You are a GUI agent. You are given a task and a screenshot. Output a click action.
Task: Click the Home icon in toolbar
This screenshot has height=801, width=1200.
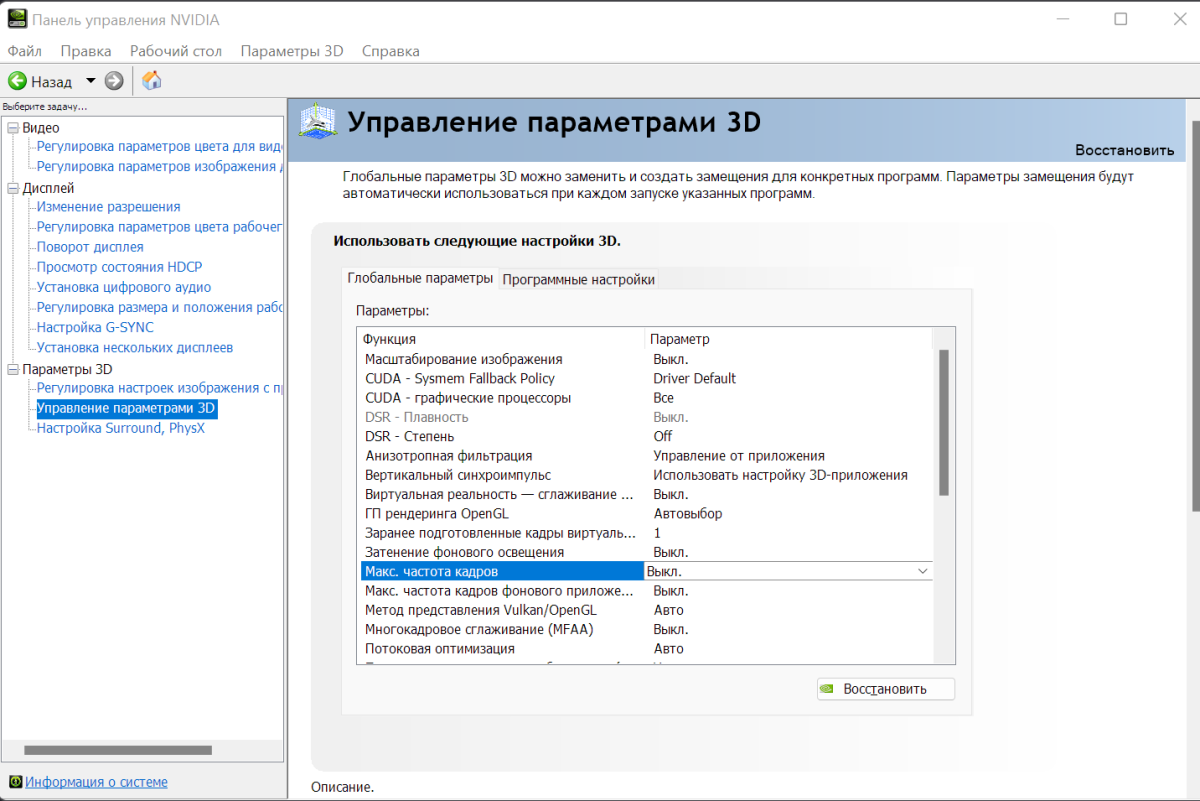(x=152, y=81)
